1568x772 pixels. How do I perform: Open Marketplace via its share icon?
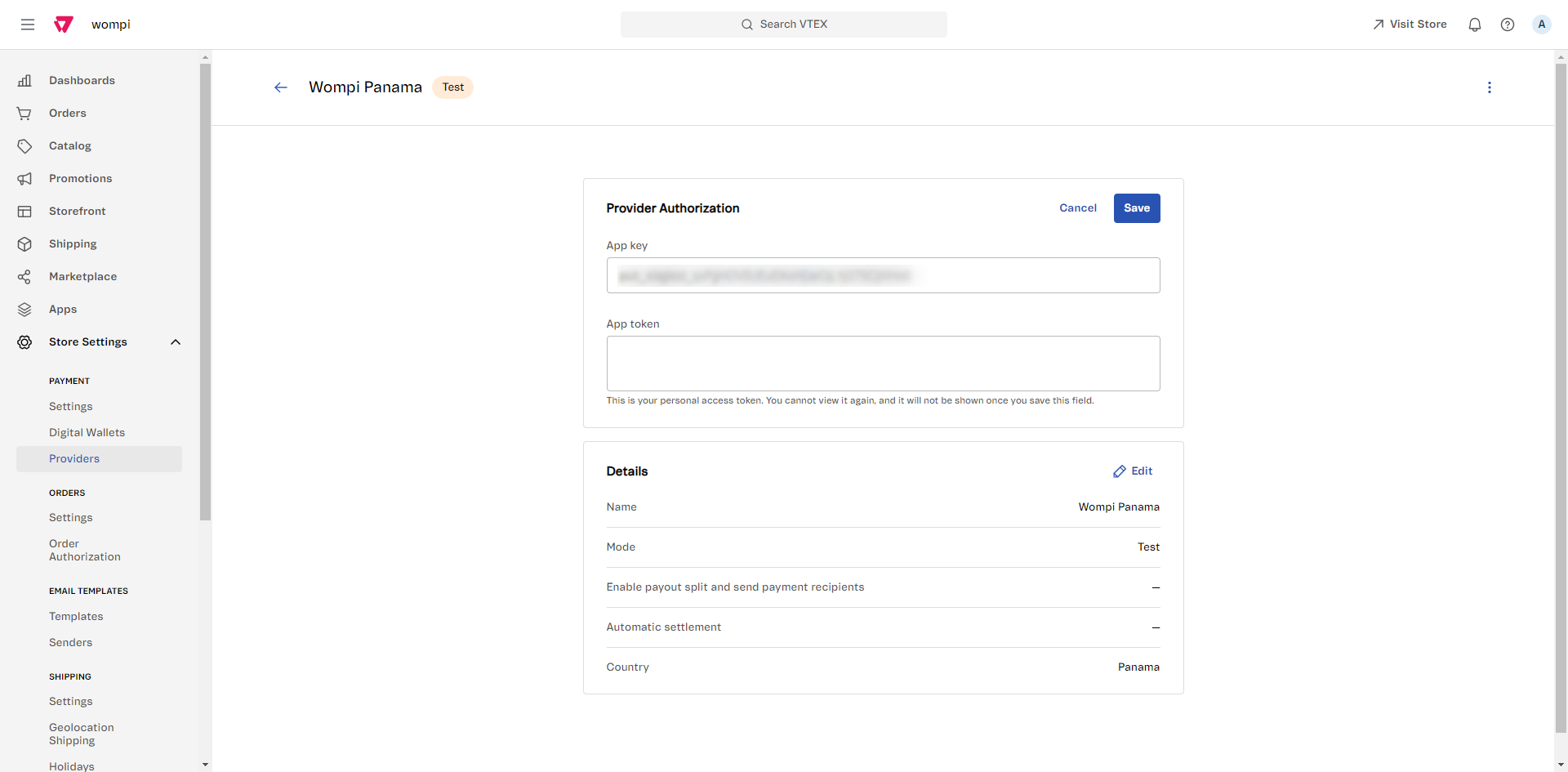click(24, 276)
